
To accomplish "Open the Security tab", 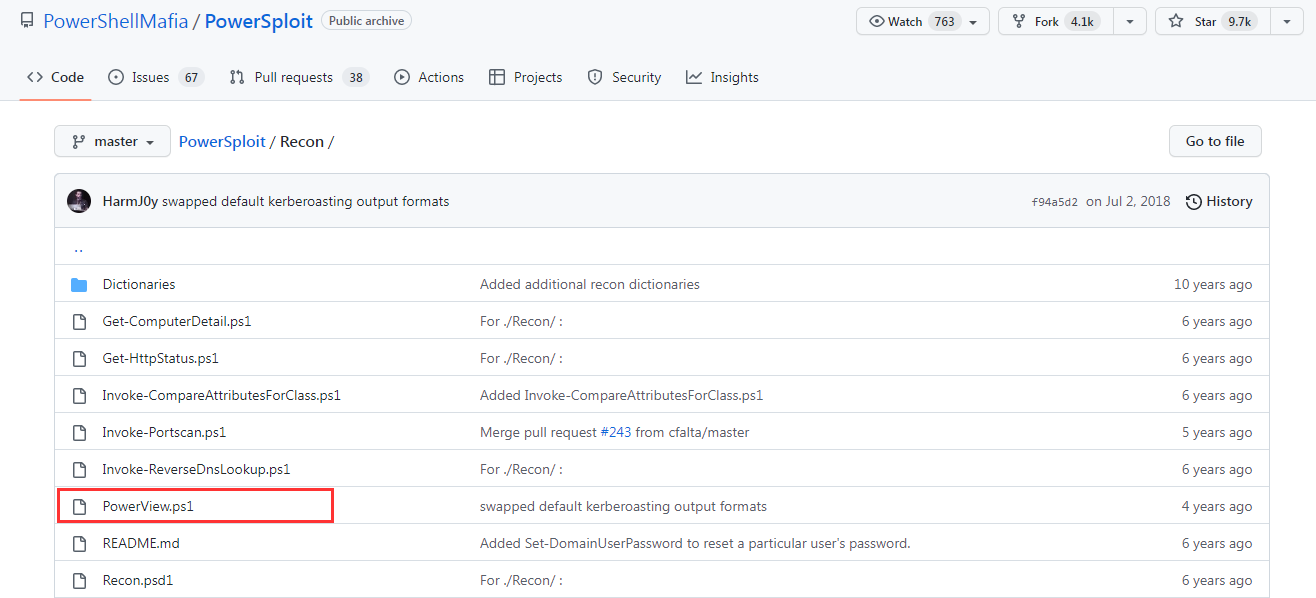I will [624, 77].
